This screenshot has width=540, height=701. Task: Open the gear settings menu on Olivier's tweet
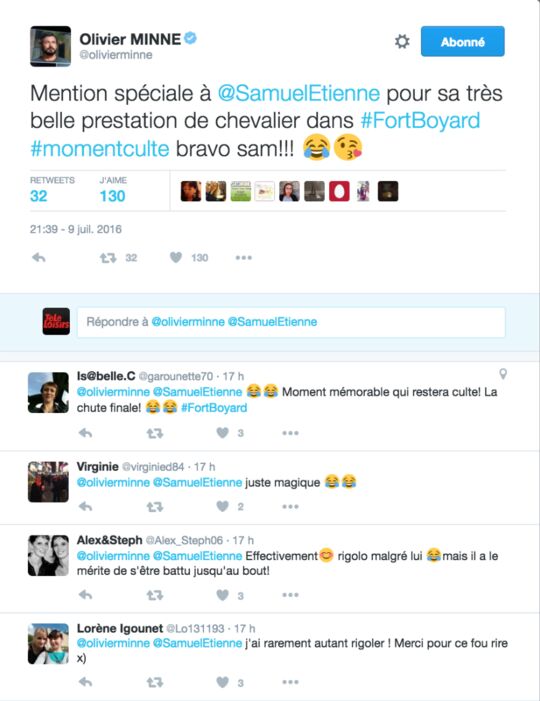tap(402, 42)
